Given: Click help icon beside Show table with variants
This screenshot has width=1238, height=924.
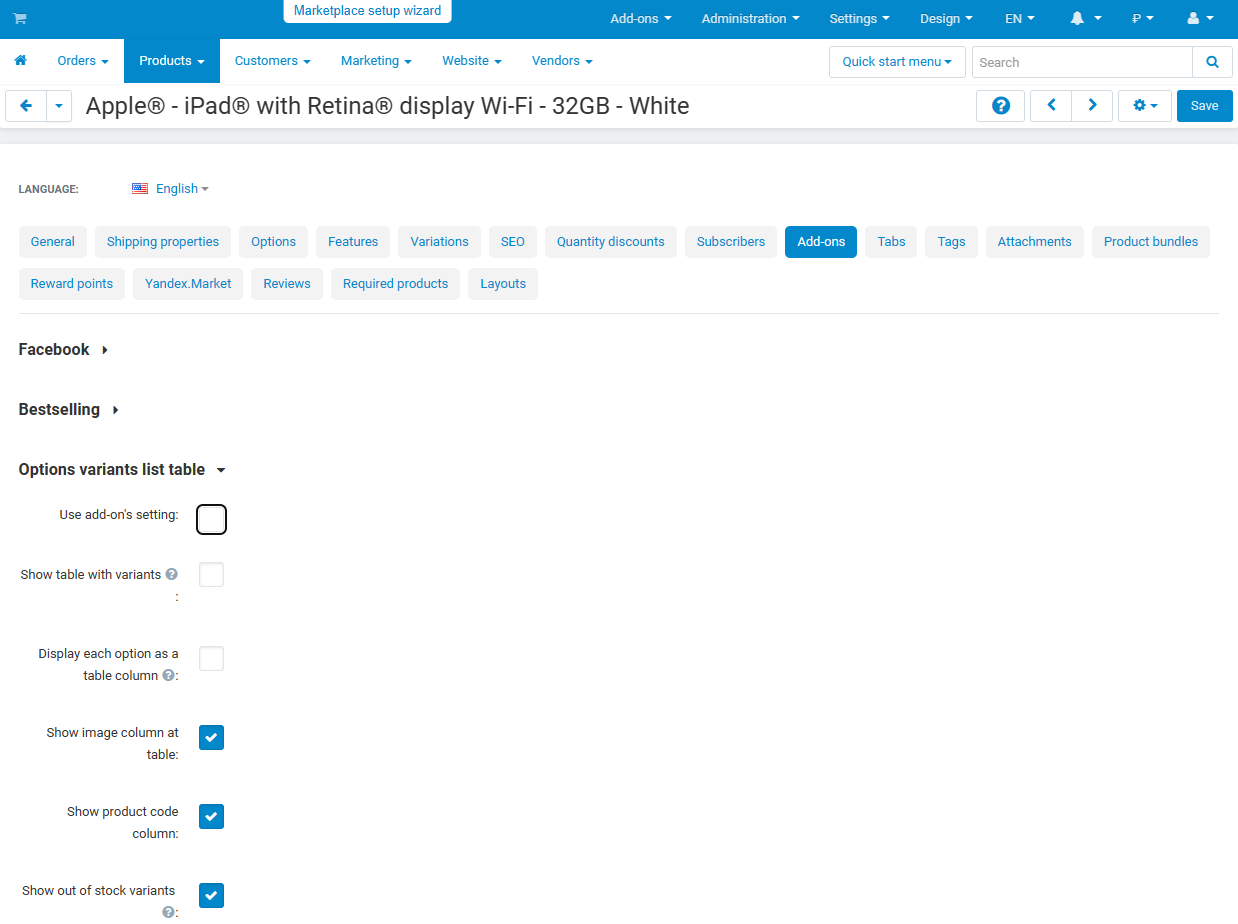Looking at the screenshot, I should tap(172, 575).
